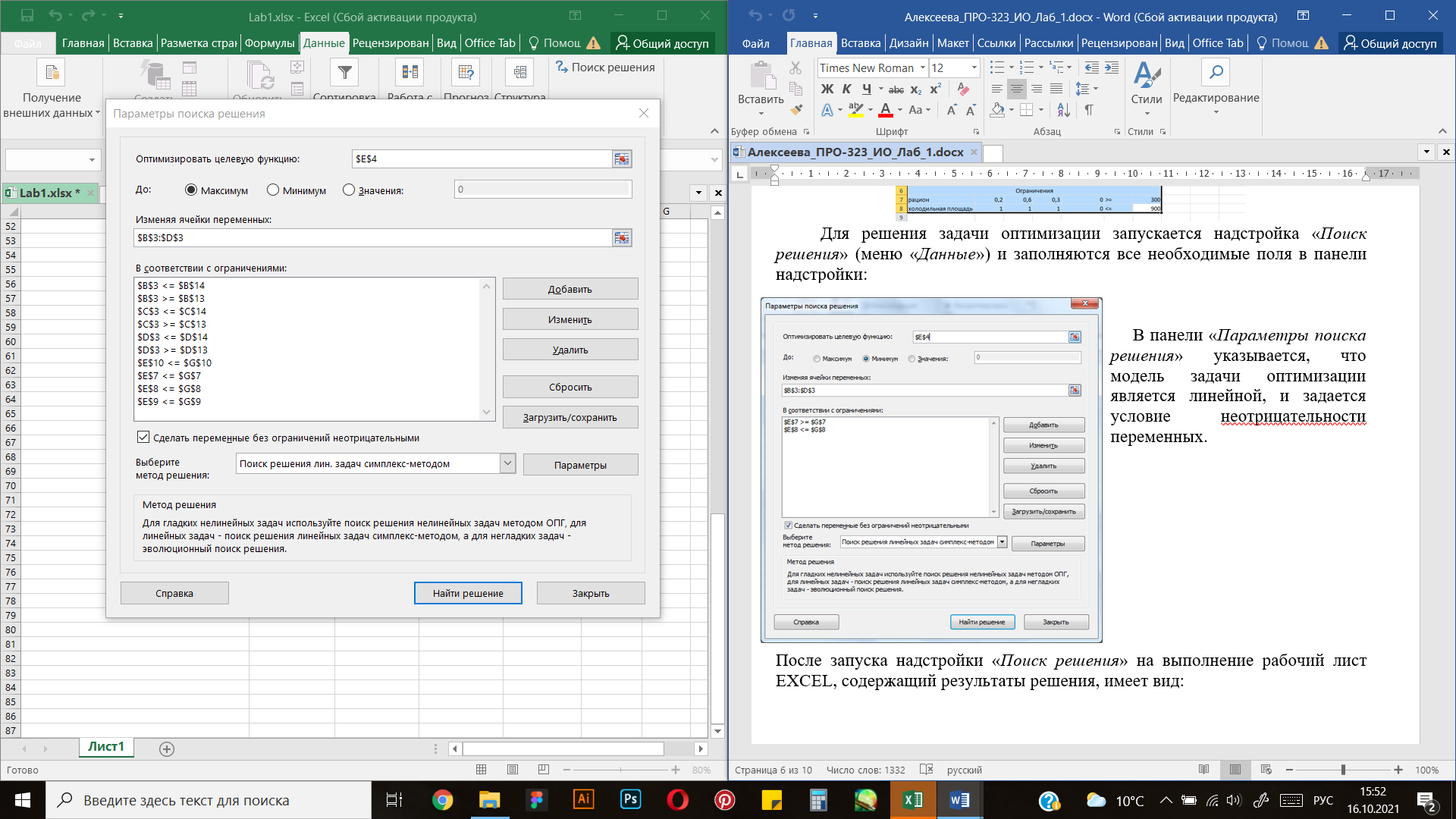
Task: Open the font name dropdown in Word
Action: point(923,68)
